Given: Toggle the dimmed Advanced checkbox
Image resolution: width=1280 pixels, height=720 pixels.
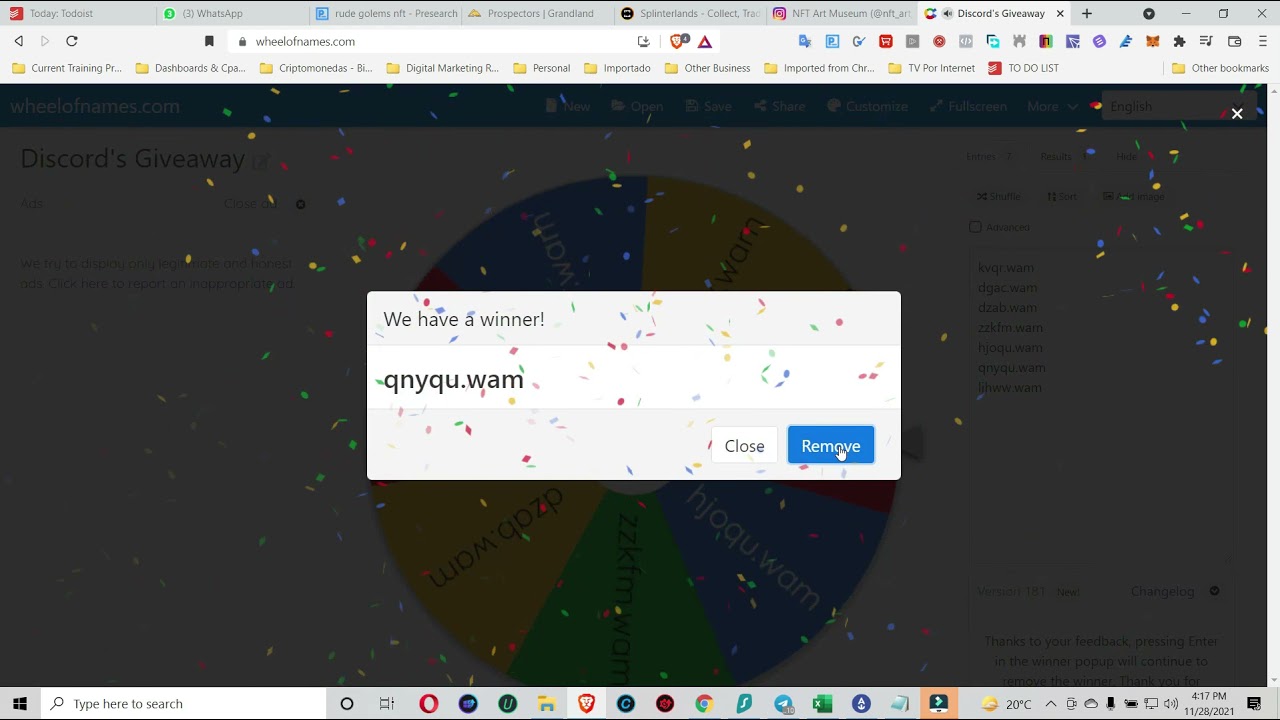Looking at the screenshot, I should click(x=975, y=227).
